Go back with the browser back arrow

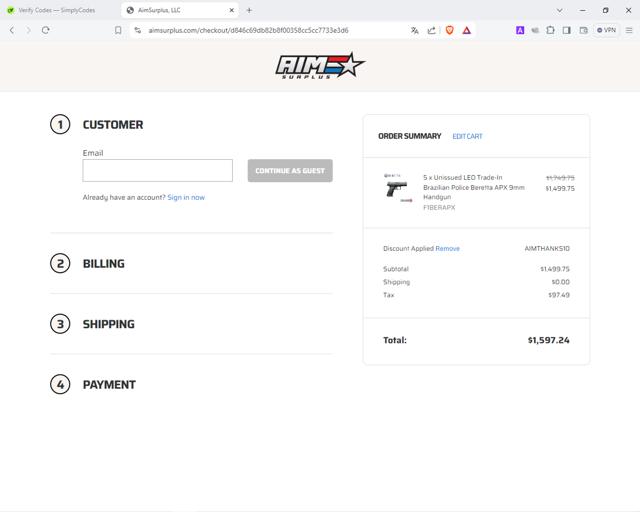tap(12, 30)
